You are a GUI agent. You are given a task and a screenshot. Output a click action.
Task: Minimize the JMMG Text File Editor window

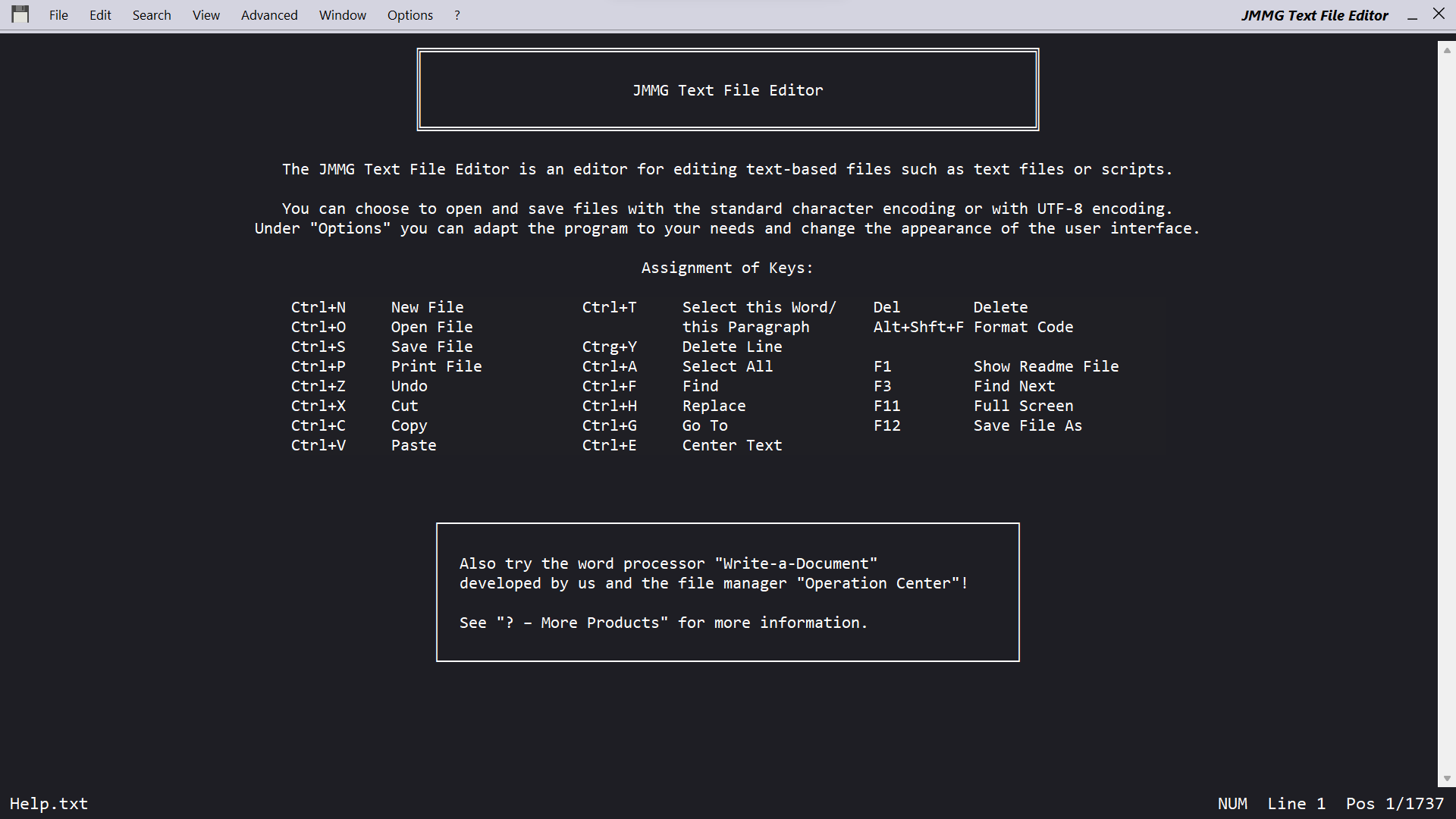point(1412,15)
